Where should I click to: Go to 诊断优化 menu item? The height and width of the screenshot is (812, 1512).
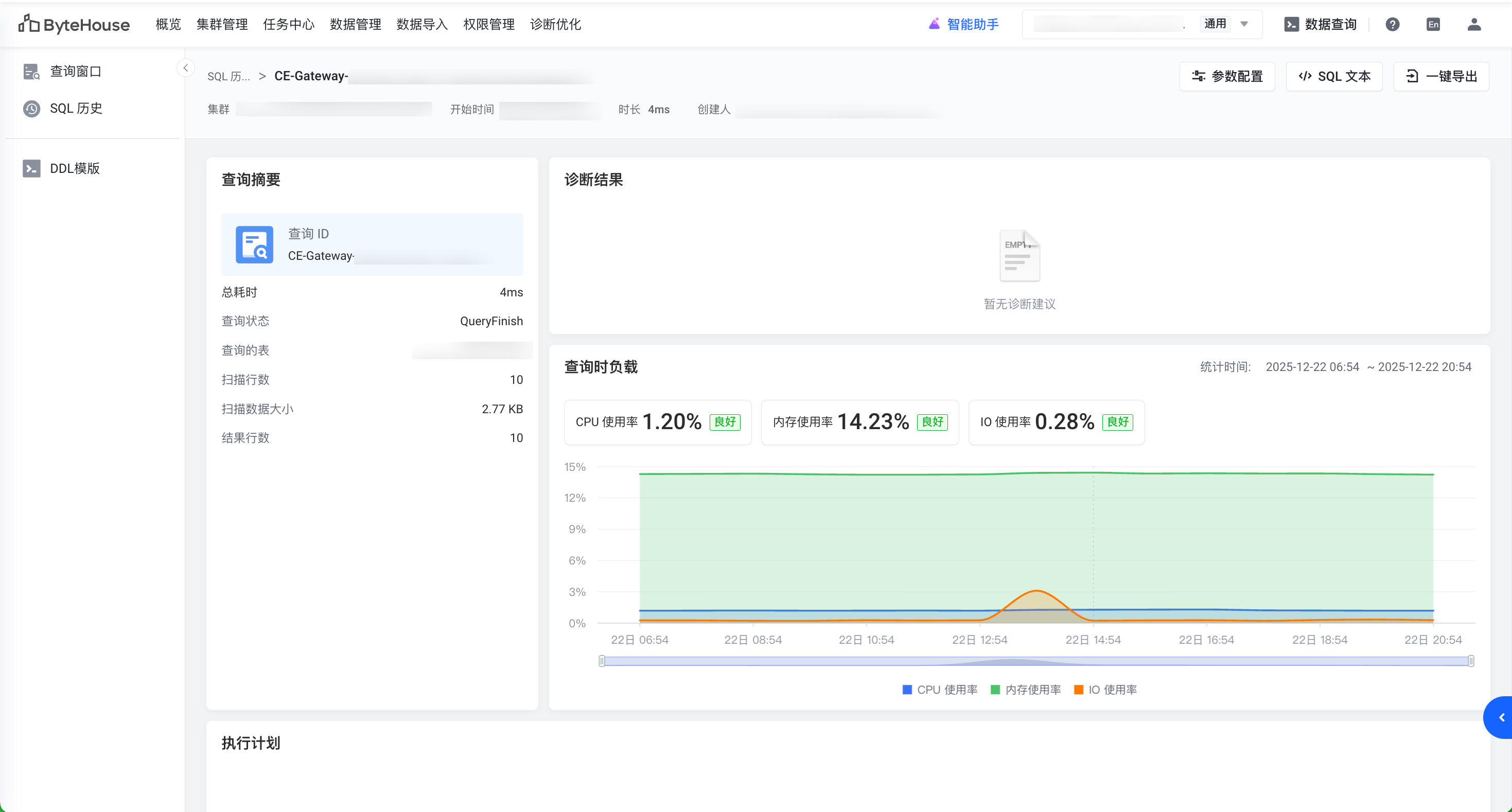(x=555, y=24)
